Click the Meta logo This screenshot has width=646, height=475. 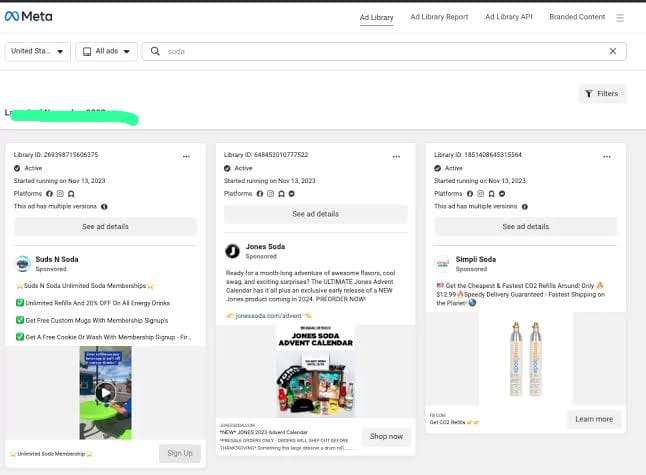[x=28, y=16]
